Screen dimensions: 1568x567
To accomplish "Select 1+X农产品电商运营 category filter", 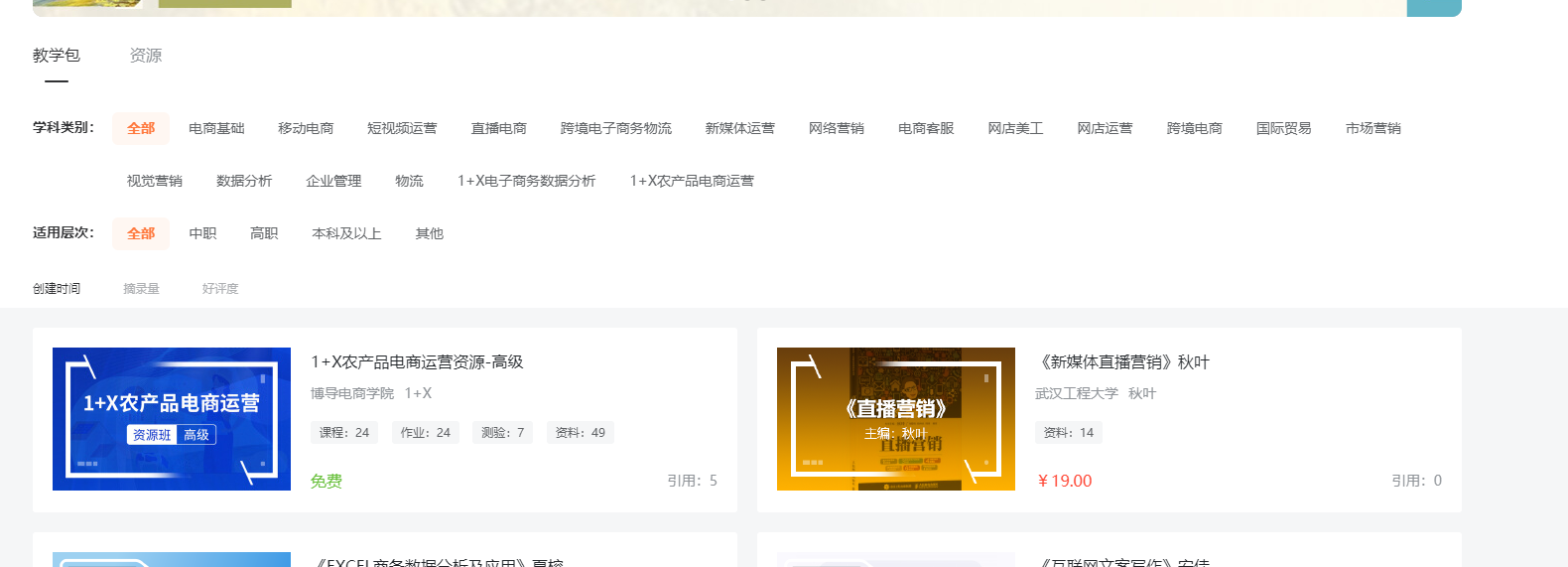I will pyautogui.click(x=692, y=181).
